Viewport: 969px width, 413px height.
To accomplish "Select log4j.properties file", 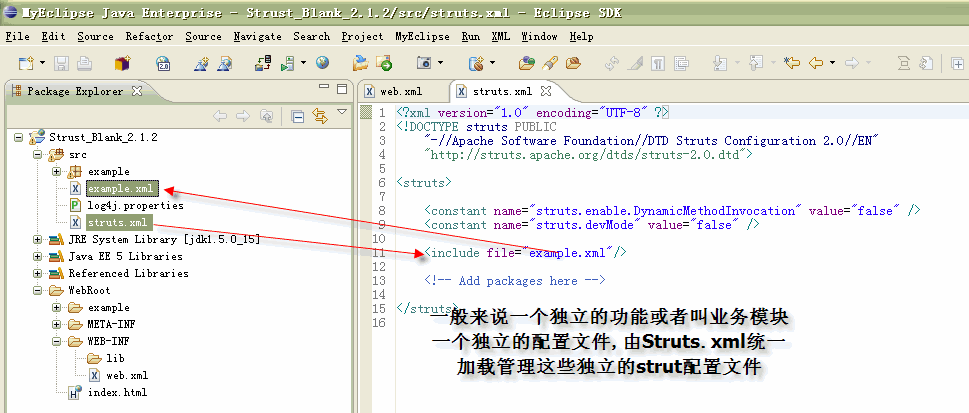I will coord(135,205).
